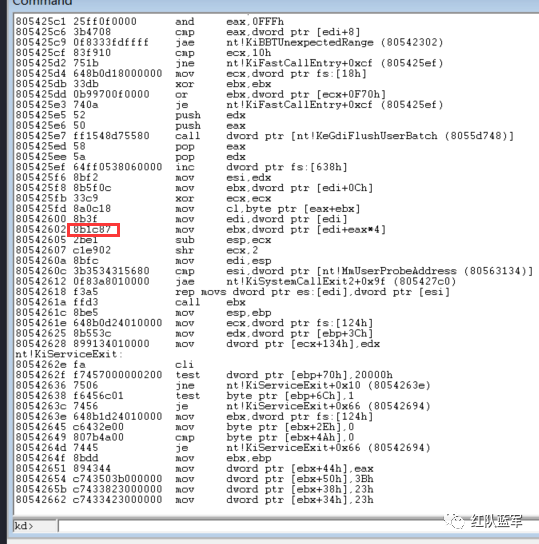Click the 'call ebx' instruction line
The width and height of the screenshot is (539, 544).
[130, 302]
